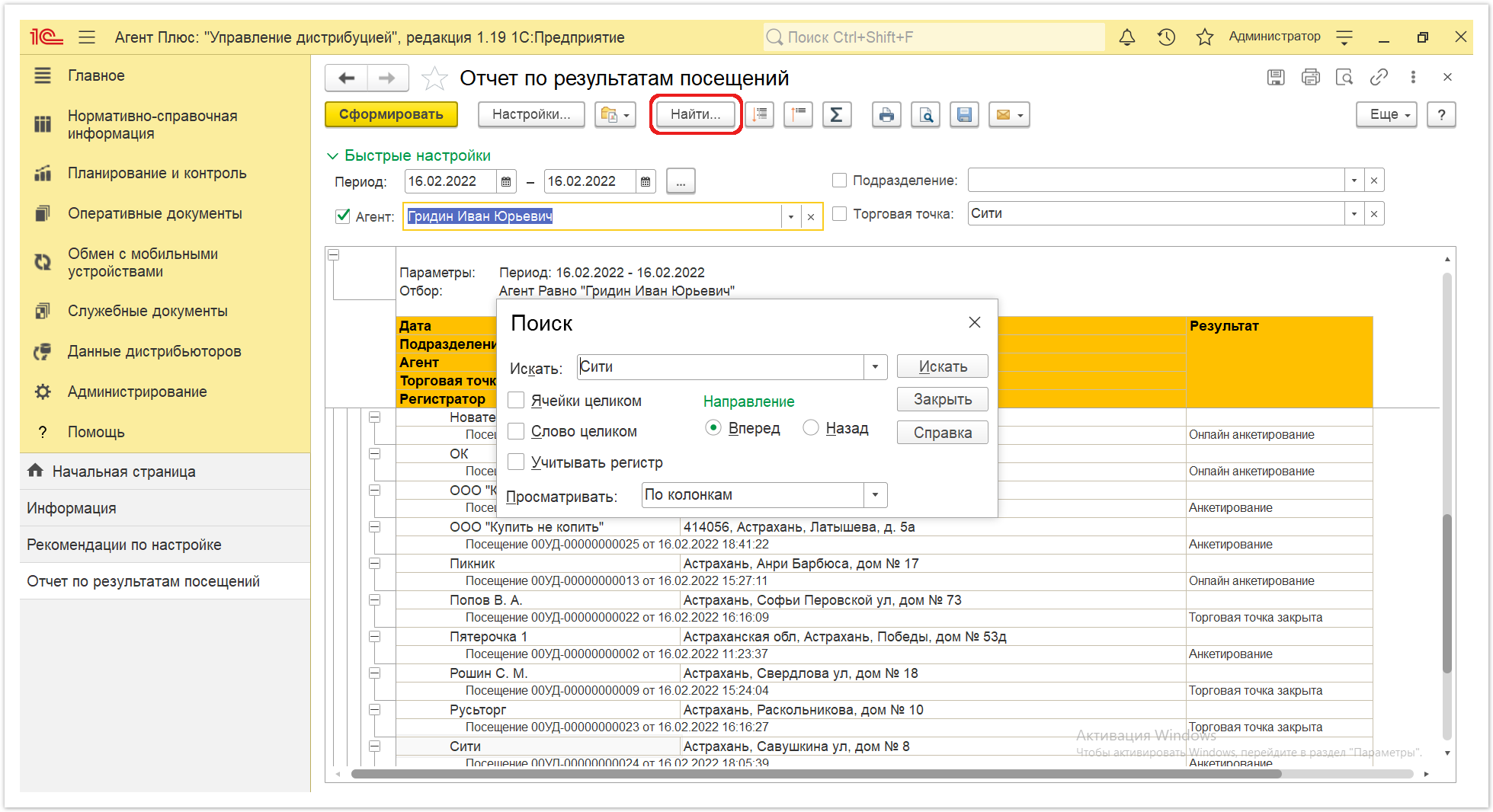This screenshot has width=1493, height=812.
Task: Click Справка button in search dialog
Action: click(x=943, y=433)
